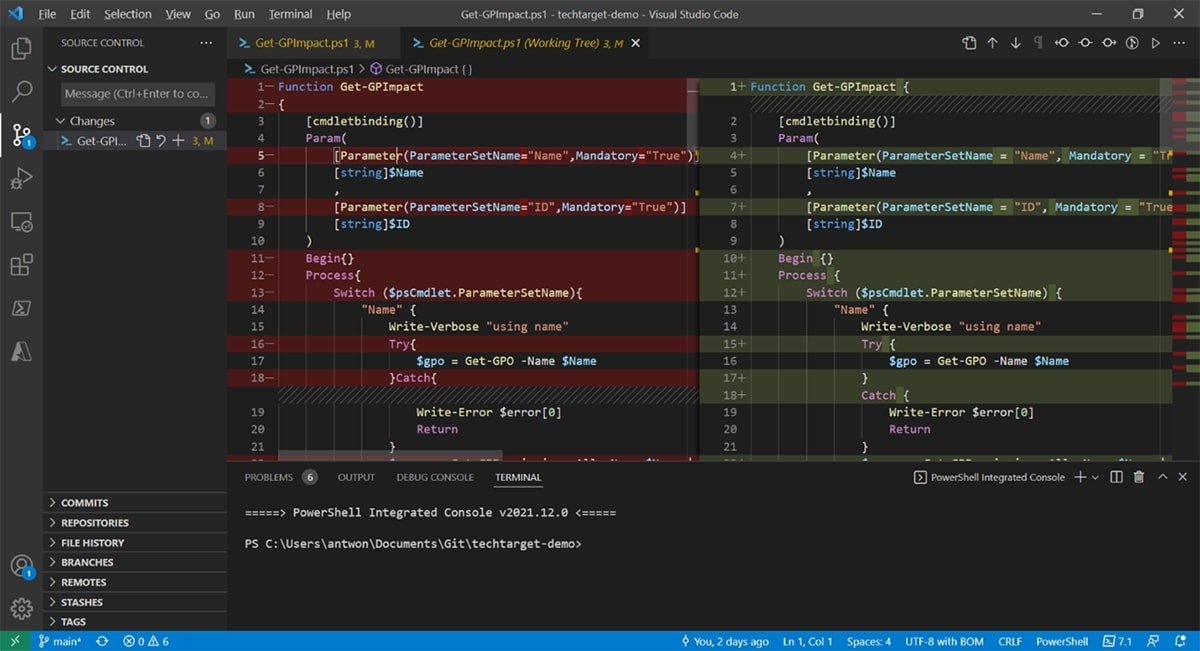Split the terminal panel
Viewport: 1200px width, 651px height.
pyautogui.click(x=1118, y=478)
